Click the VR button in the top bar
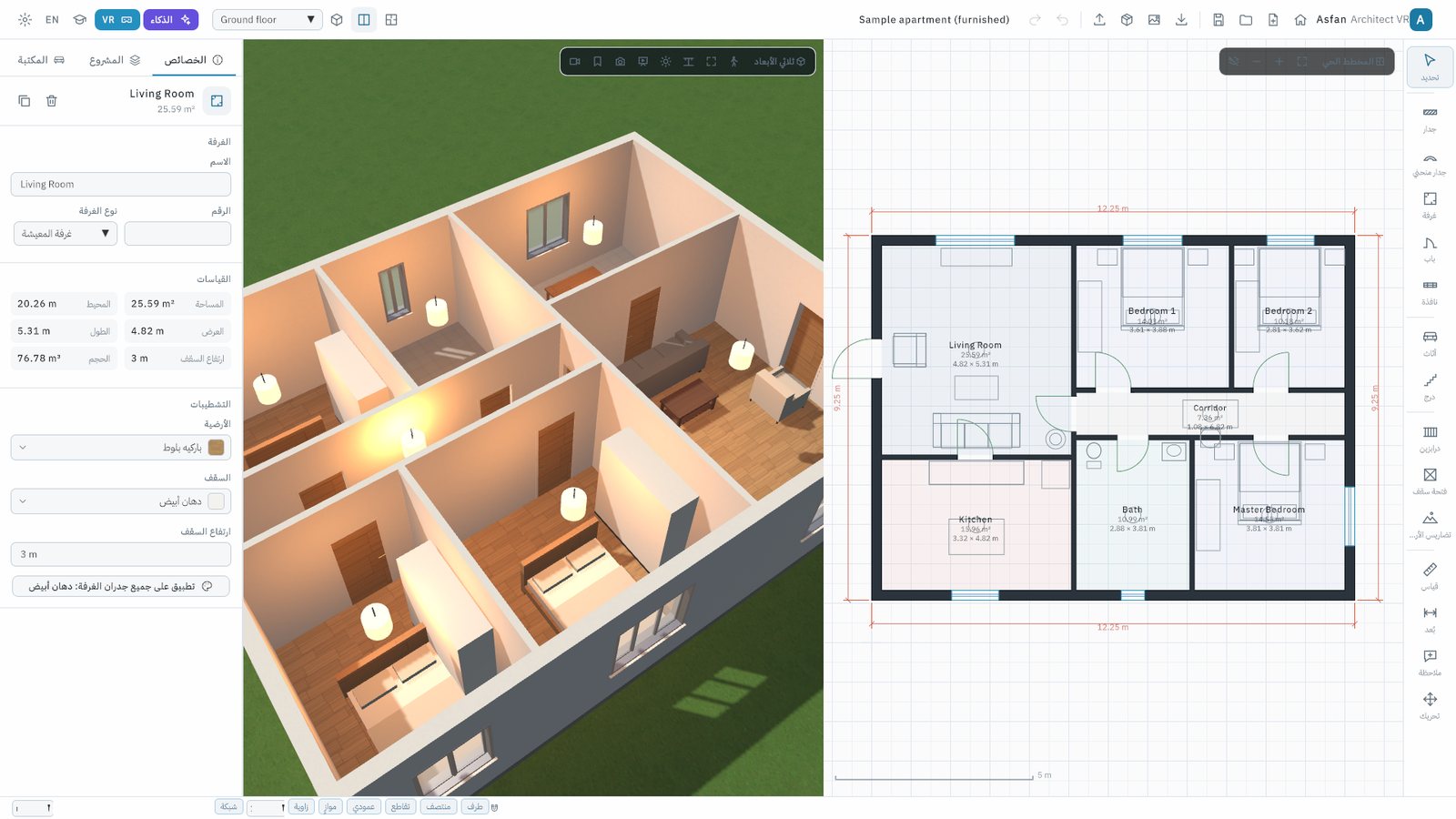The width and height of the screenshot is (1456, 819). click(x=116, y=19)
